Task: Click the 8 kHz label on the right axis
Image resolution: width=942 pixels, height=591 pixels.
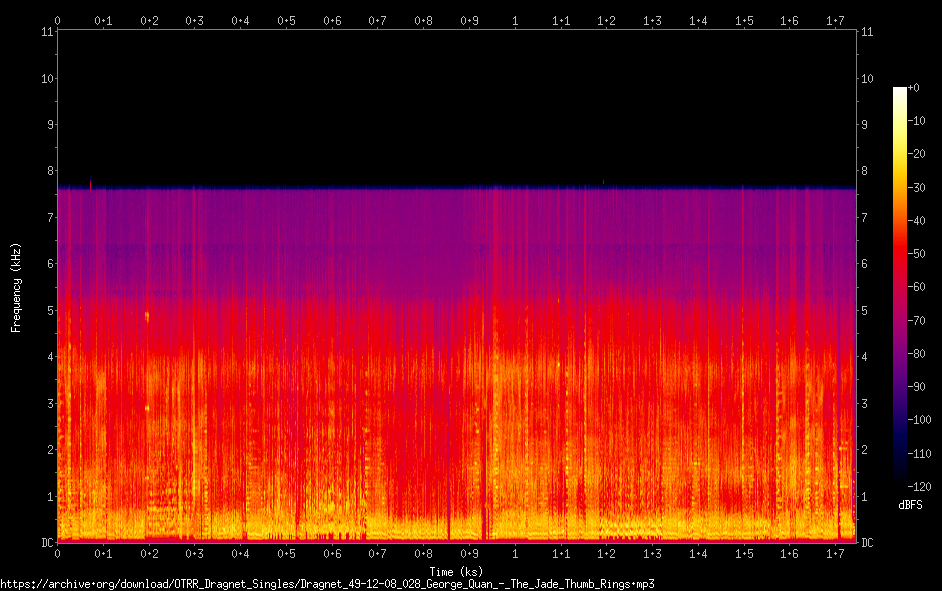Action: [x=865, y=171]
